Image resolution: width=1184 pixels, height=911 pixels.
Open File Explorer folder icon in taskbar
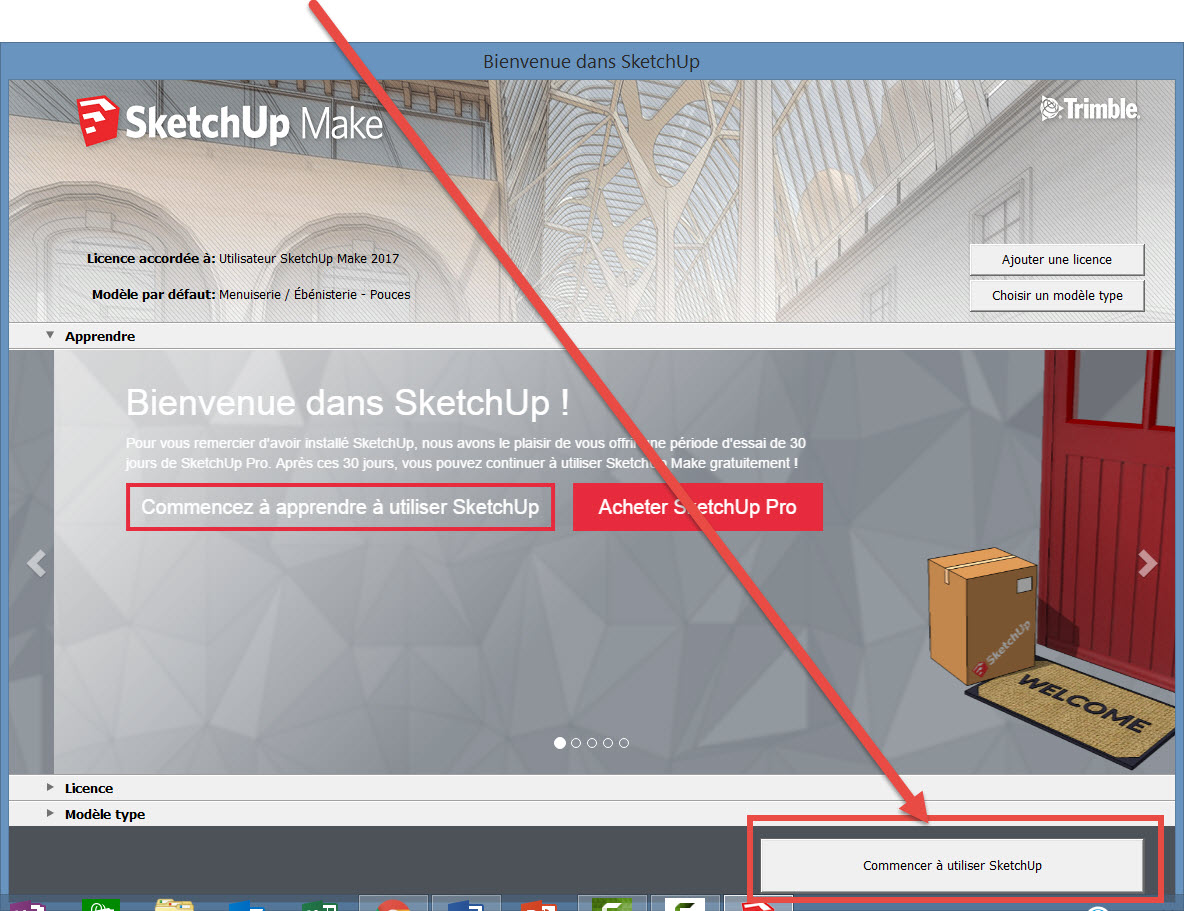coord(174,904)
